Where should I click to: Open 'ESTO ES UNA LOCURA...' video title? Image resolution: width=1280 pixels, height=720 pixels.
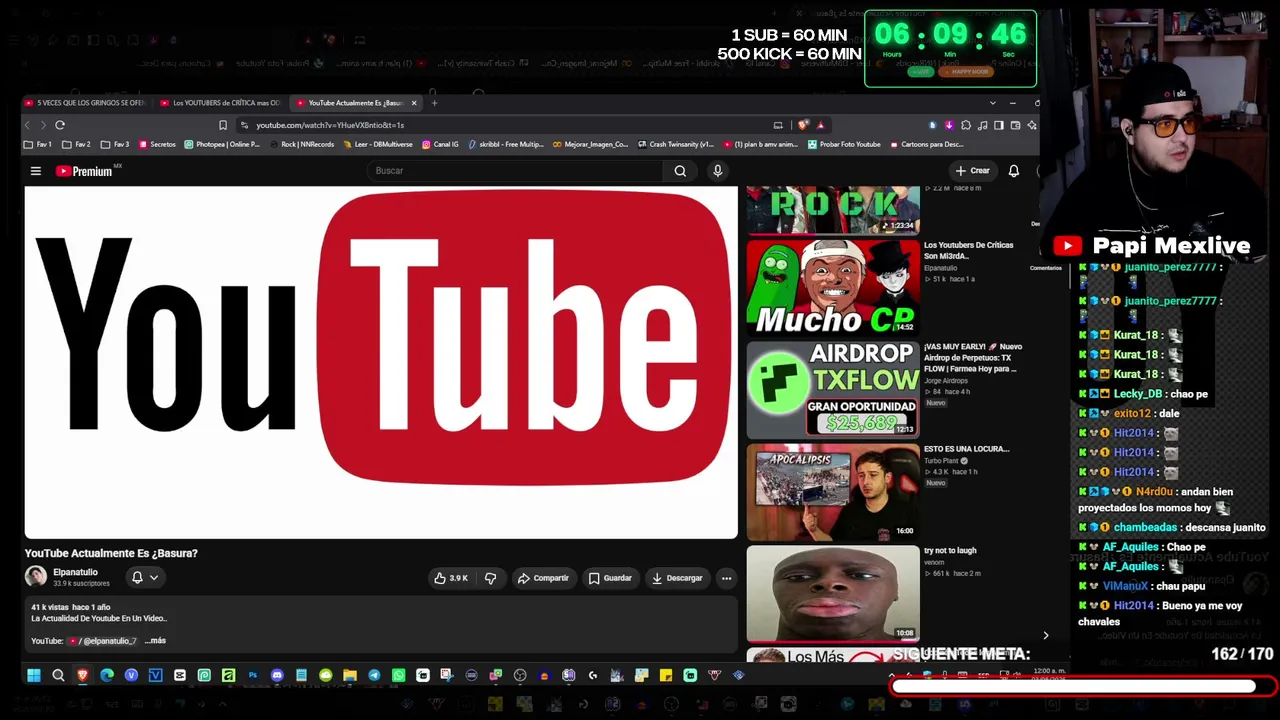pos(966,449)
